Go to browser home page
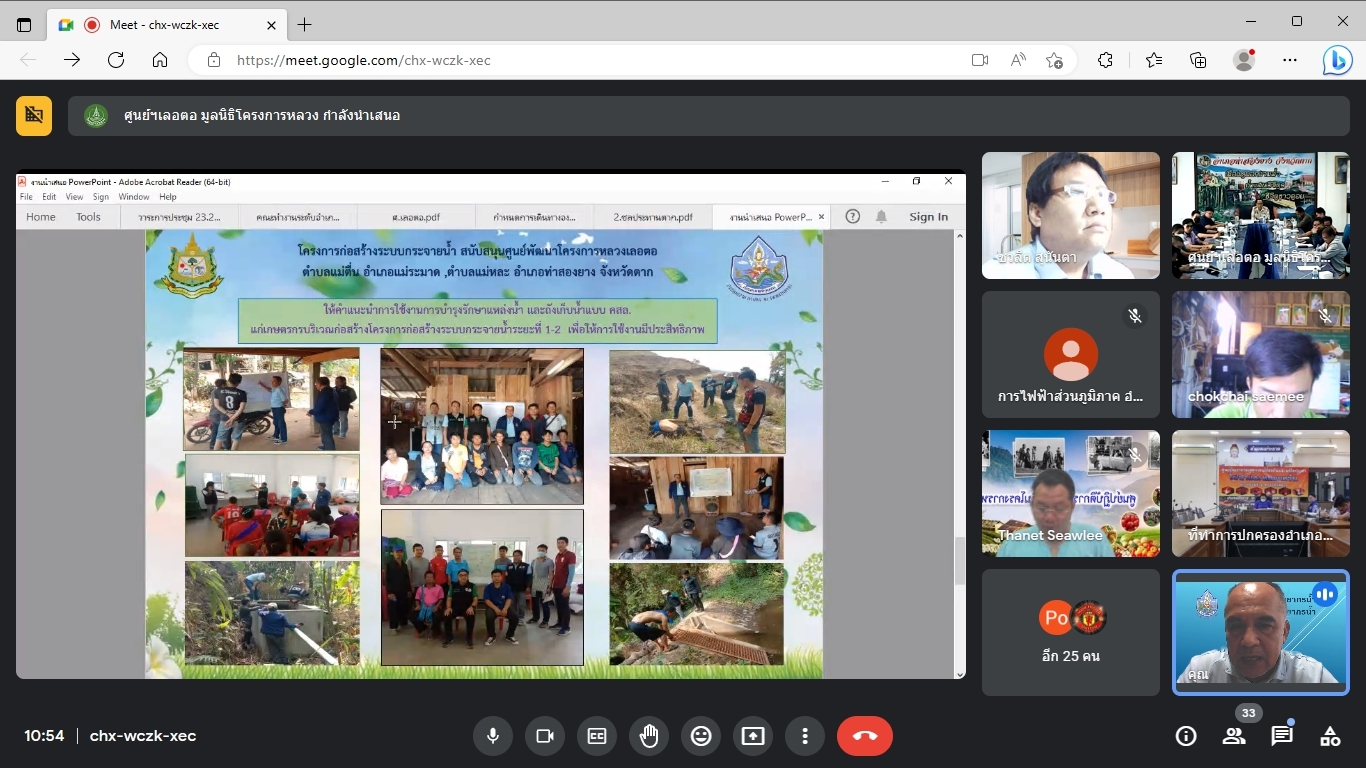Screen dimensions: 1366x768 [x=160, y=60]
